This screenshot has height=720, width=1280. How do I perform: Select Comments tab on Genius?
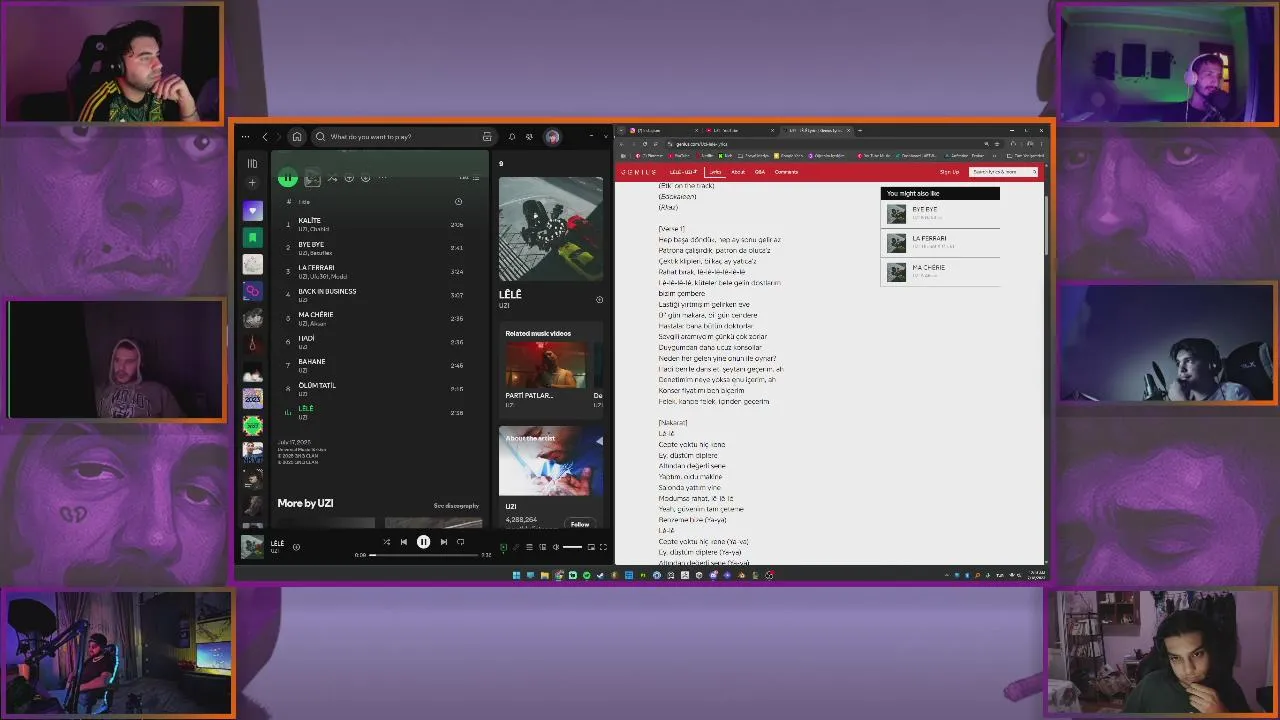786,172
